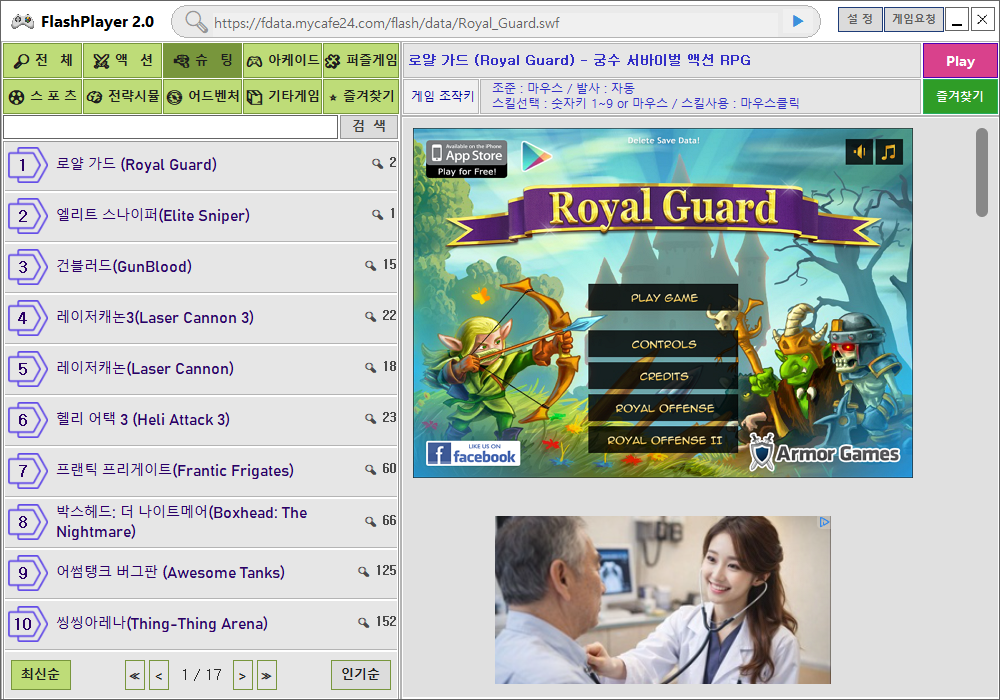Go to previous page with < button
Screen dimensions: 1000x700
click(159, 675)
